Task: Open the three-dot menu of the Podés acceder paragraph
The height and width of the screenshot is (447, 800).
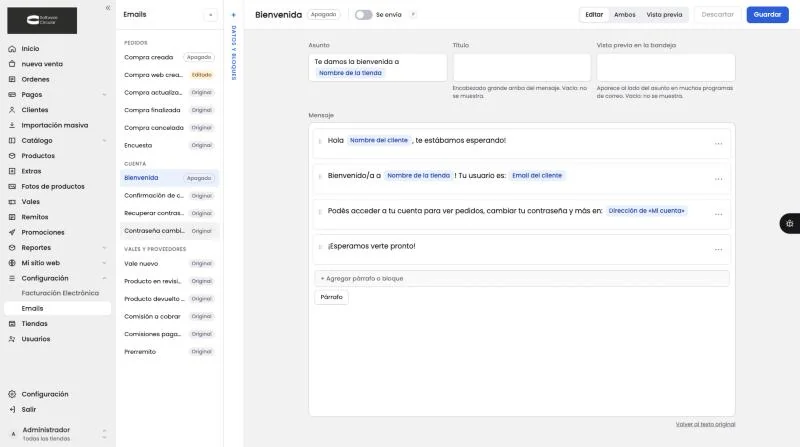Action: click(x=718, y=214)
